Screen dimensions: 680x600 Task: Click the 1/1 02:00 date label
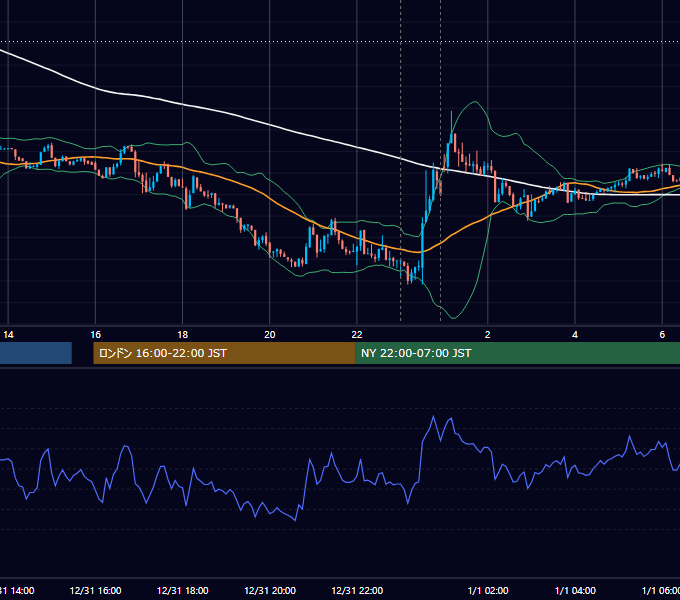pos(488,590)
